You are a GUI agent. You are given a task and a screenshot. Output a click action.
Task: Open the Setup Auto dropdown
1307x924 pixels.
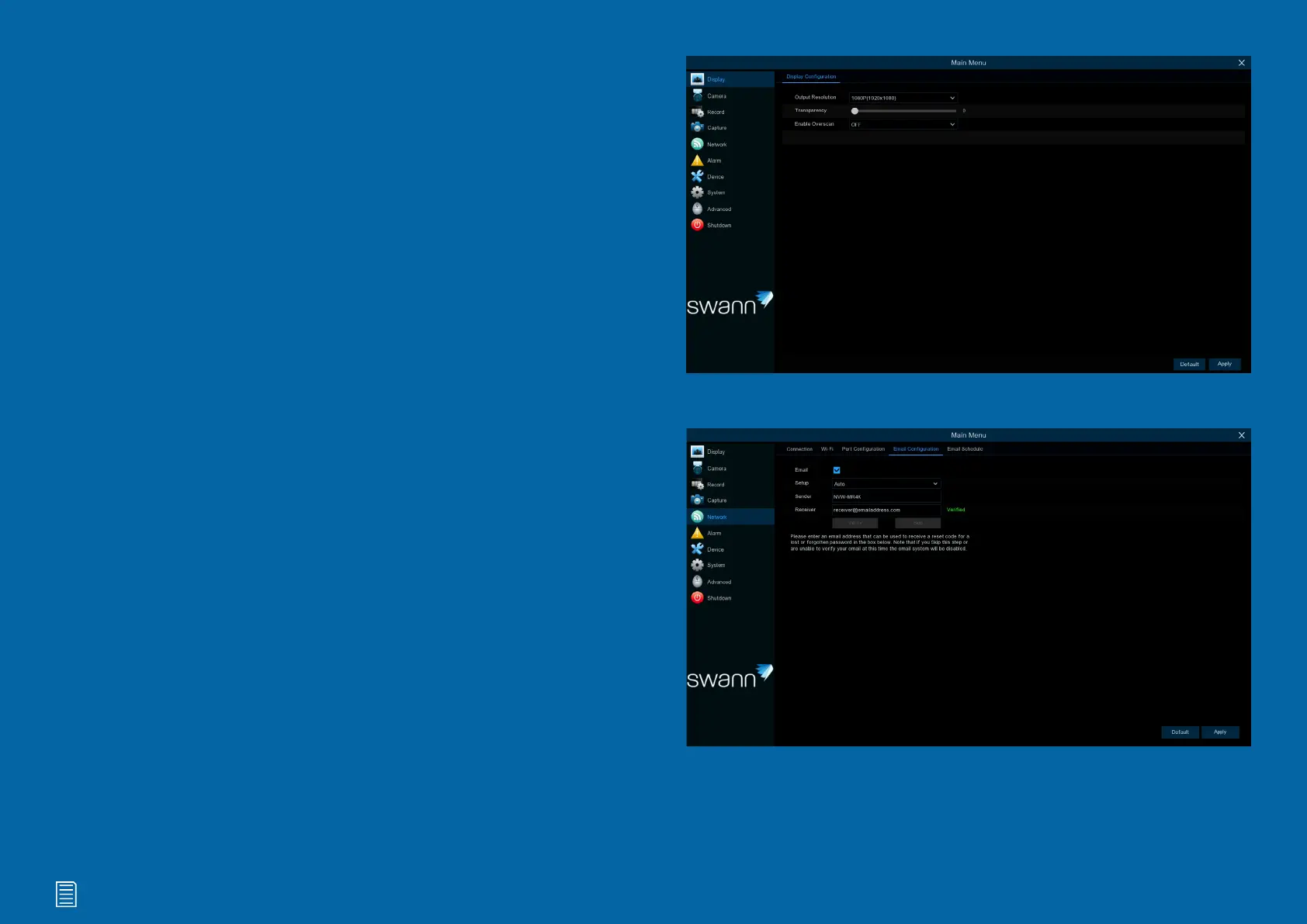pyautogui.click(x=886, y=483)
